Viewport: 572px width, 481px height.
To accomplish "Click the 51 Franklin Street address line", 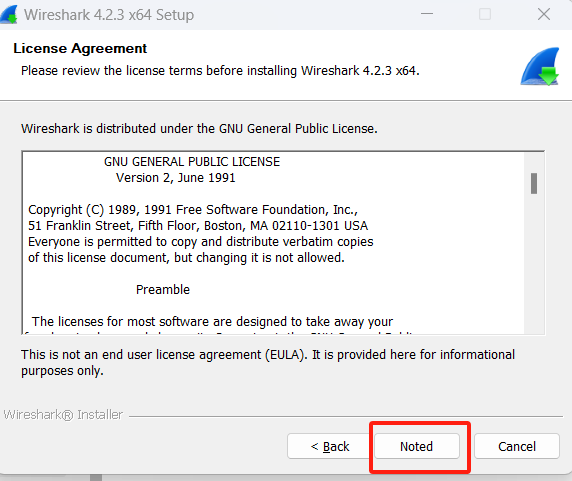I will 198,226.
